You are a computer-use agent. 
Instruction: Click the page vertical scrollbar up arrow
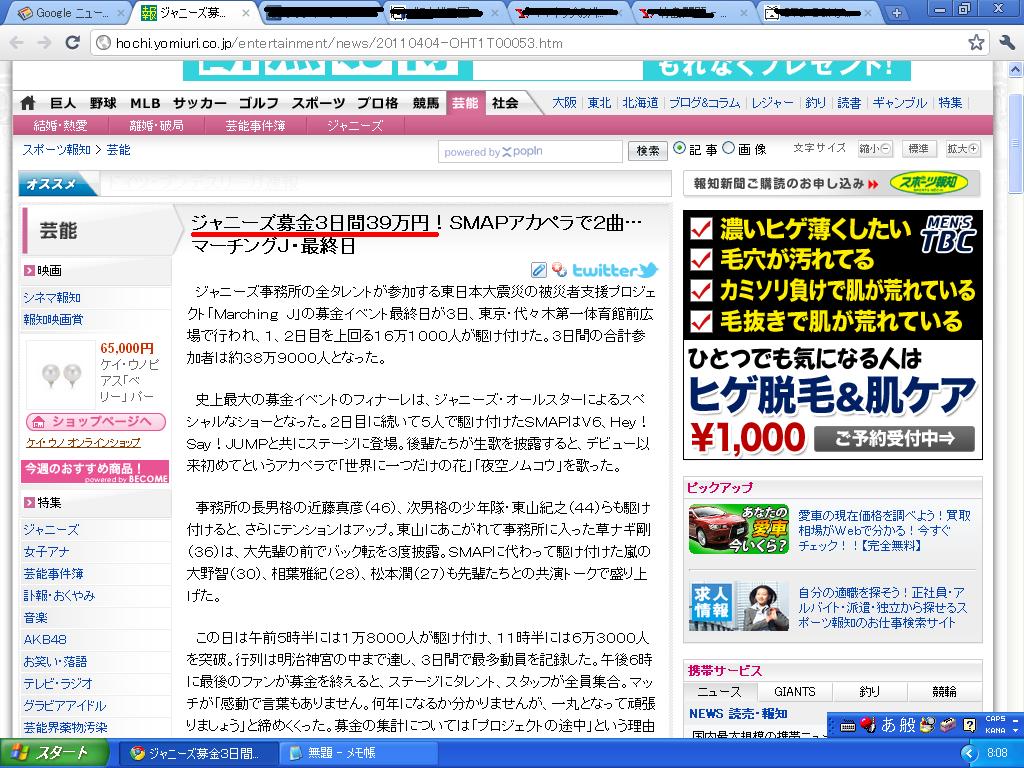(x=1016, y=69)
